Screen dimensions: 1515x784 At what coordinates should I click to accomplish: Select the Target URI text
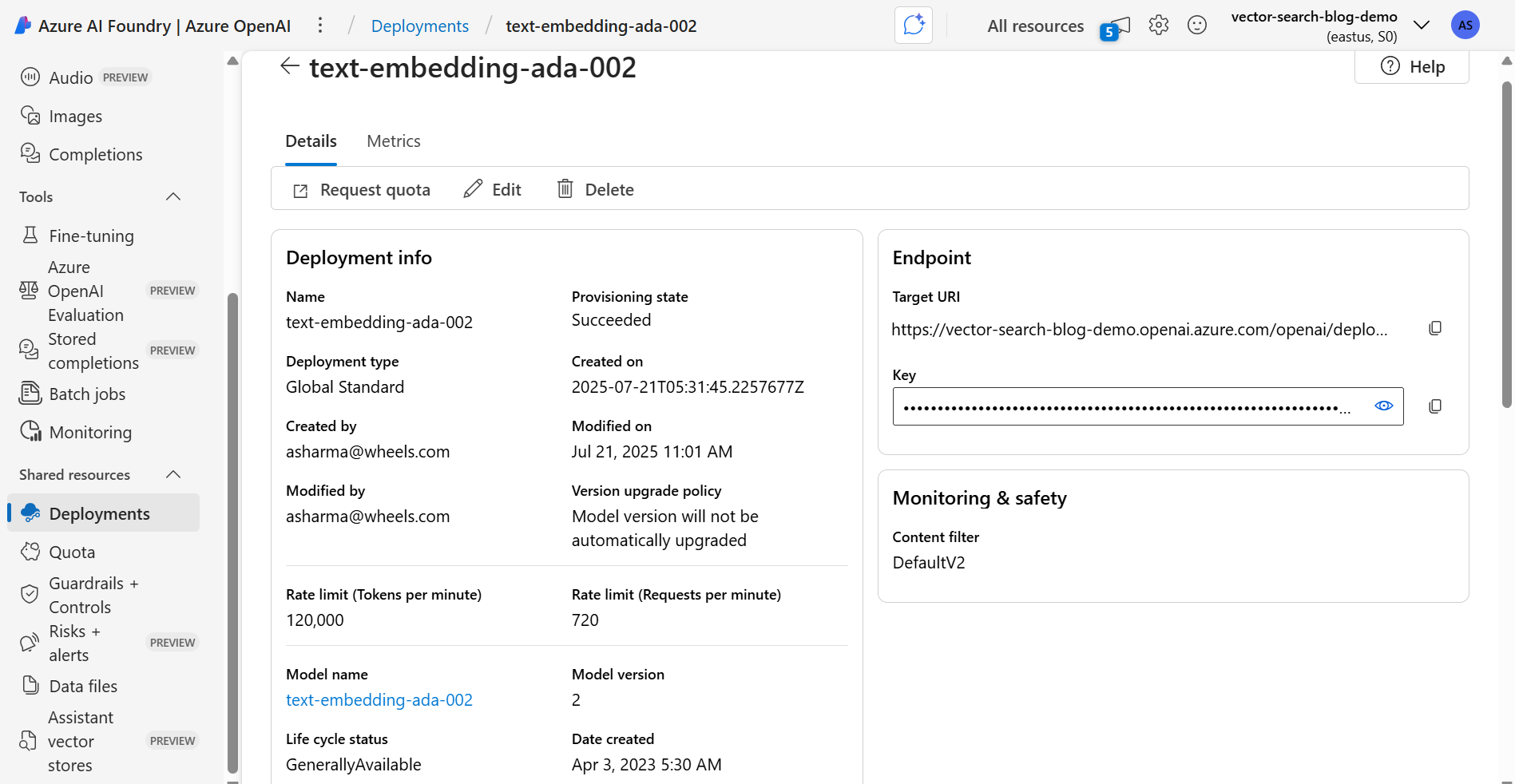click(1140, 330)
